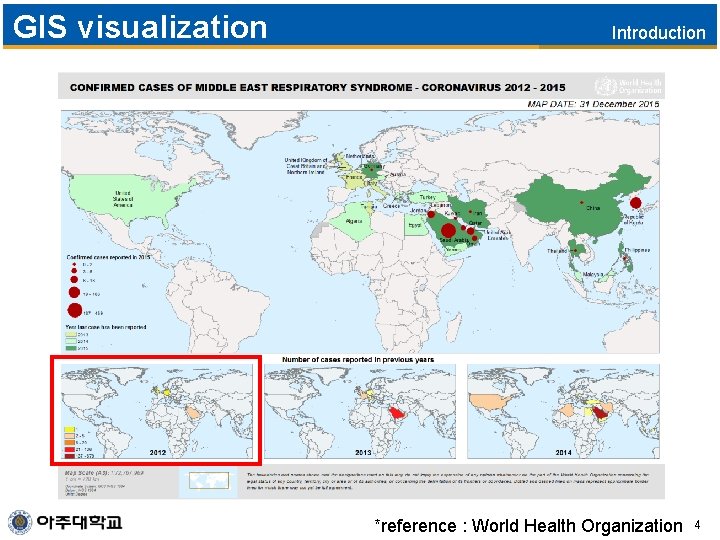Click the 'CONFIRMED CASES OF MIDDLE EAST RESPIRATORY SYNDROME' heading
Screen dimensions: 720x540
(x=318, y=87)
